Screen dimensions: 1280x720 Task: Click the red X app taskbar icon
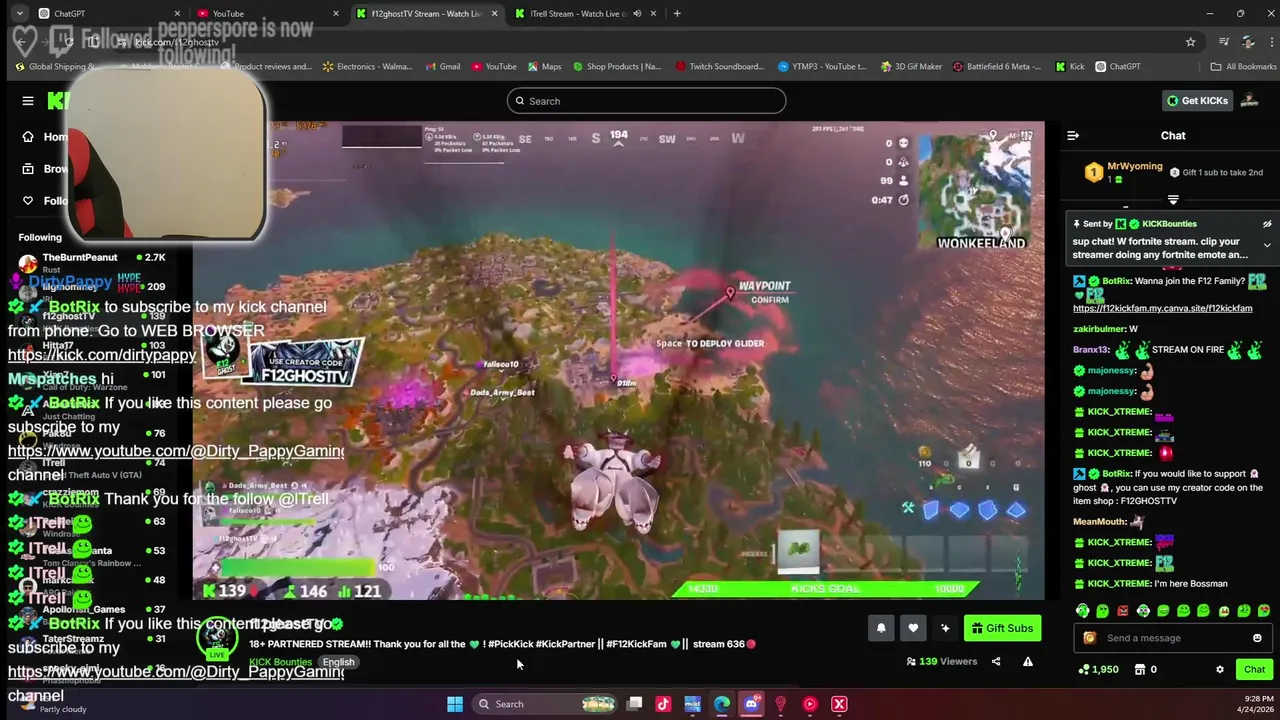[x=839, y=704]
